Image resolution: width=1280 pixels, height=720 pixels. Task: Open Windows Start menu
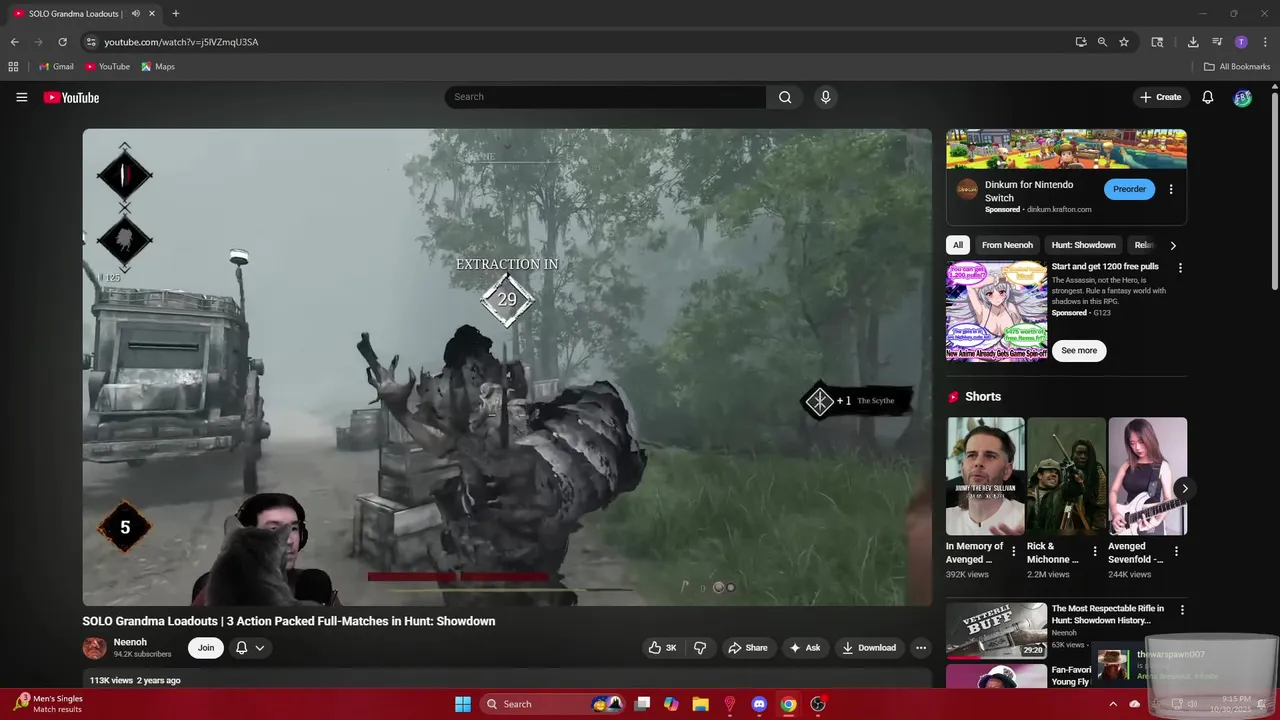click(462, 704)
